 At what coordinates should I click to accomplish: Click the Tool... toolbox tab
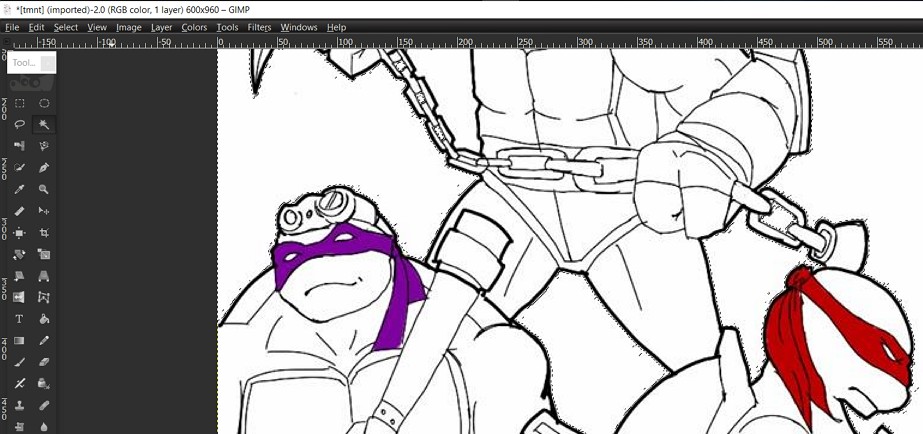coord(24,63)
